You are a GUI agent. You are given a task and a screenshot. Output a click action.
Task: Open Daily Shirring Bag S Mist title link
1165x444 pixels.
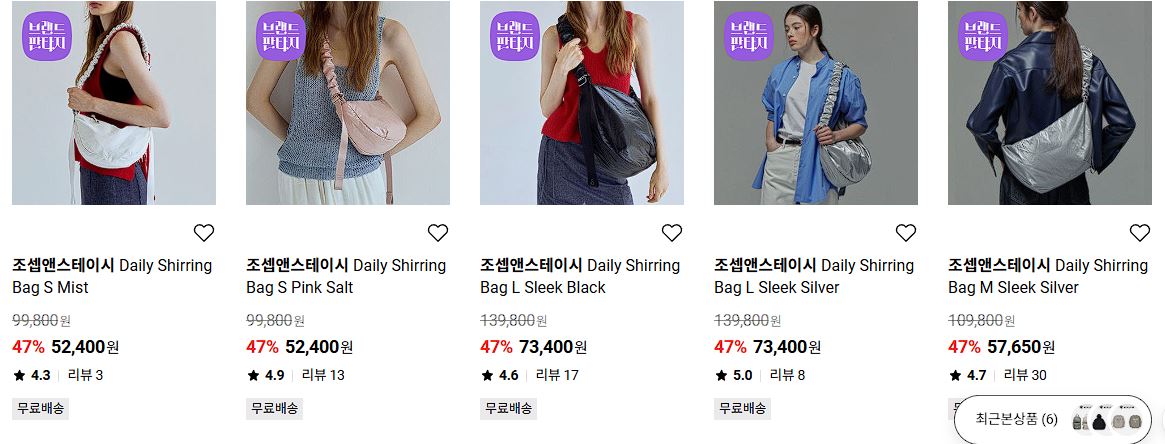click(x=112, y=276)
